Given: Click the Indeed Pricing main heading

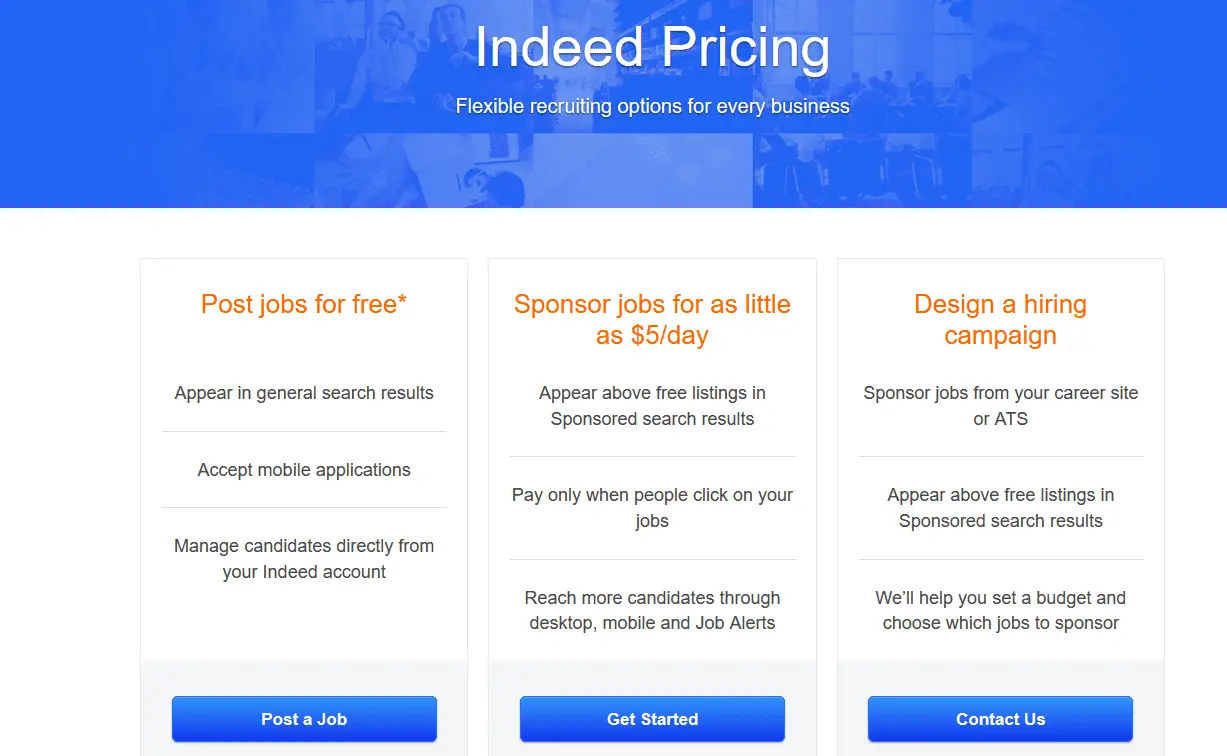Looking at the screenshot, I should coord(652,48).
